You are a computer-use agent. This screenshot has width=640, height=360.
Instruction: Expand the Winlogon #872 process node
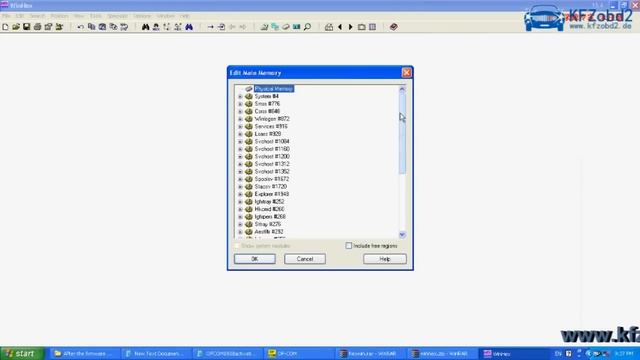[240, 119]
